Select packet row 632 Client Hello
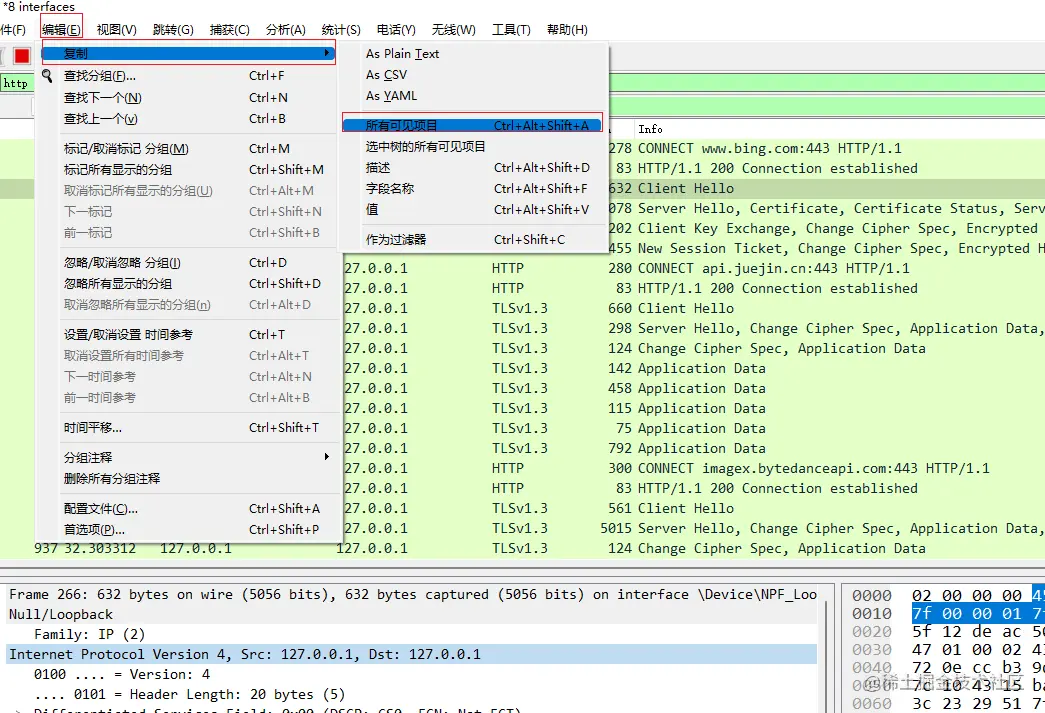Screen dimensions: 1045x713 tap(826, 189)
